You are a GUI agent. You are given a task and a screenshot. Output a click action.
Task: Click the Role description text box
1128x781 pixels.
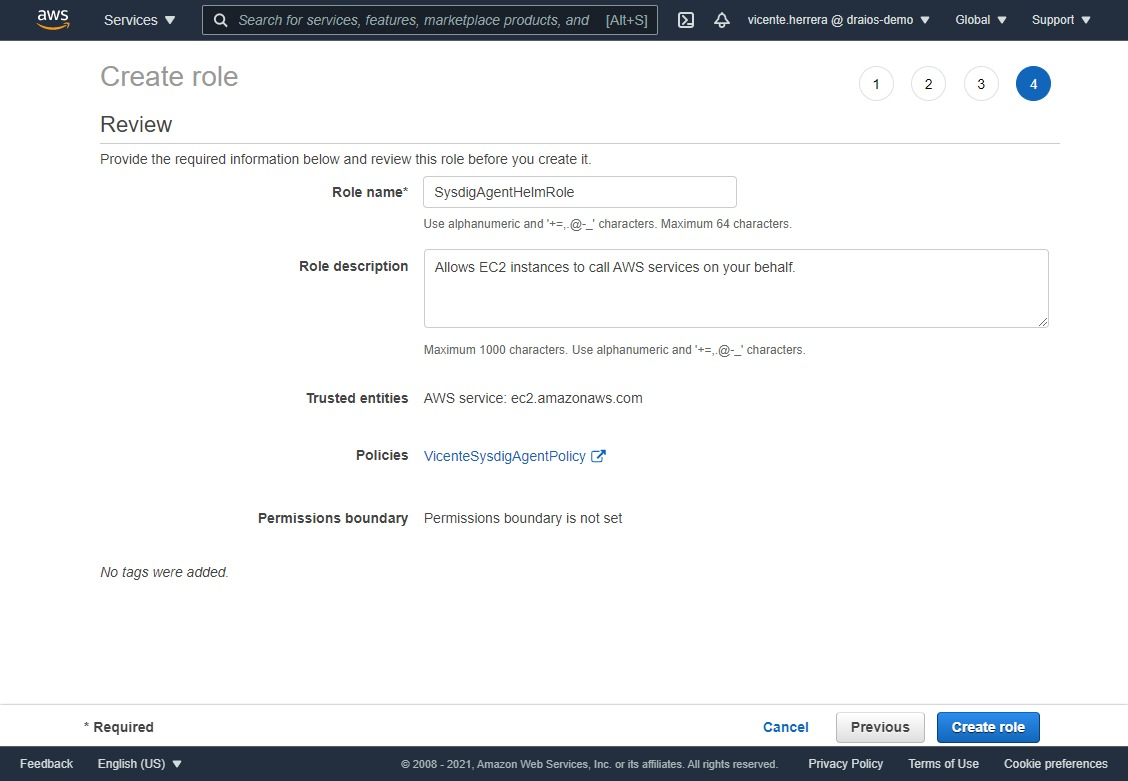coord(736,290)
